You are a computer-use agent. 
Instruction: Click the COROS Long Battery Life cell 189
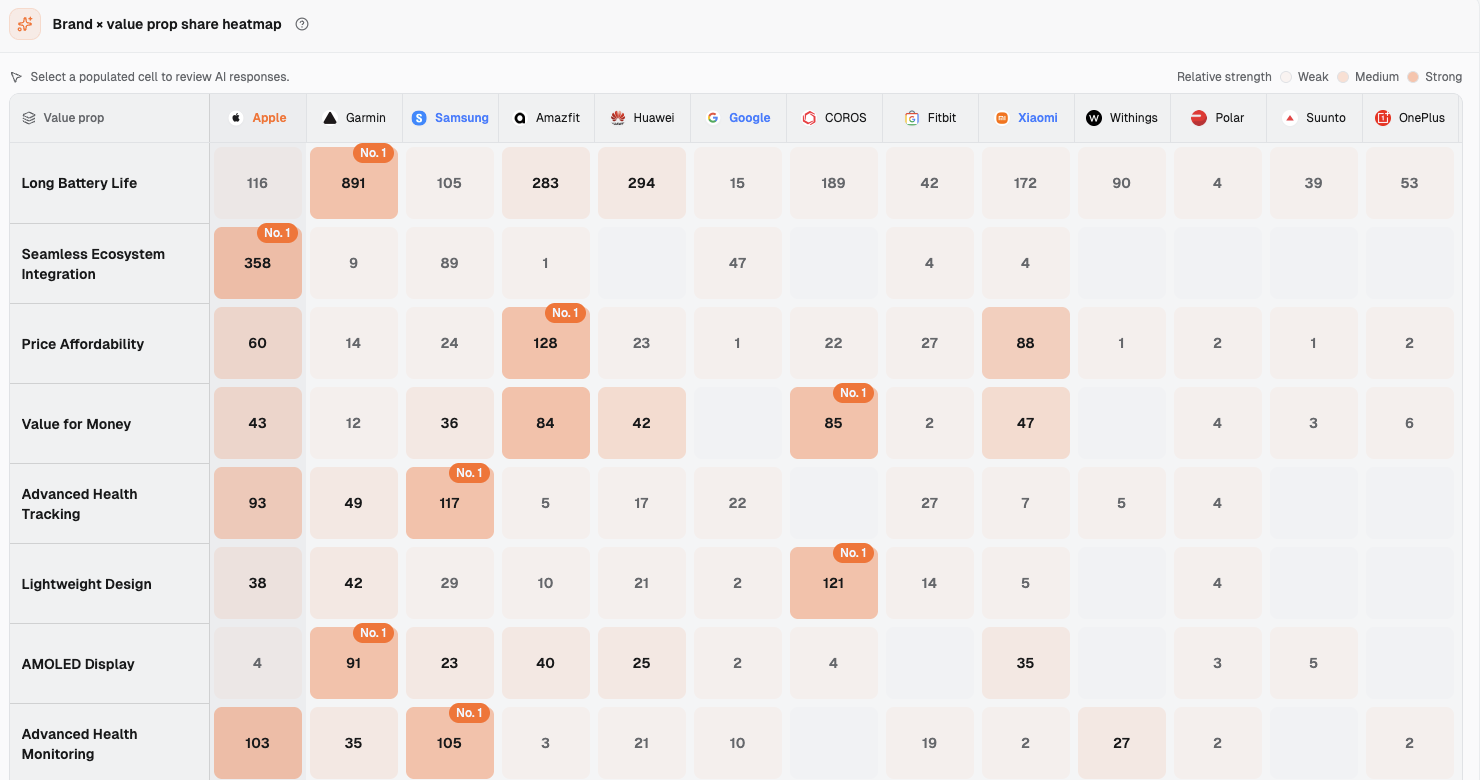(834, 183)
